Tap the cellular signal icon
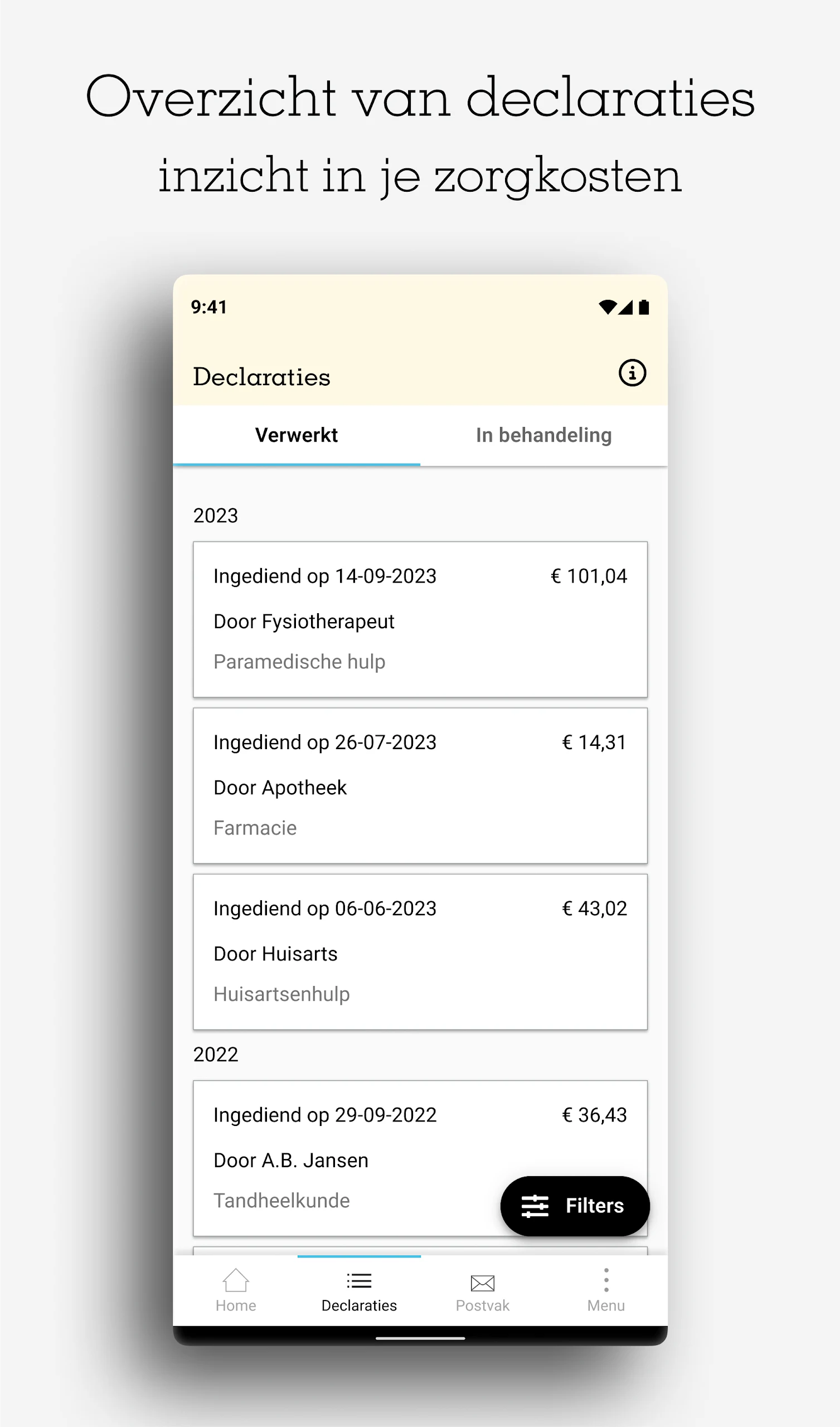The image size is (840, 1427). pyautogui.click(x=625, y=307)
